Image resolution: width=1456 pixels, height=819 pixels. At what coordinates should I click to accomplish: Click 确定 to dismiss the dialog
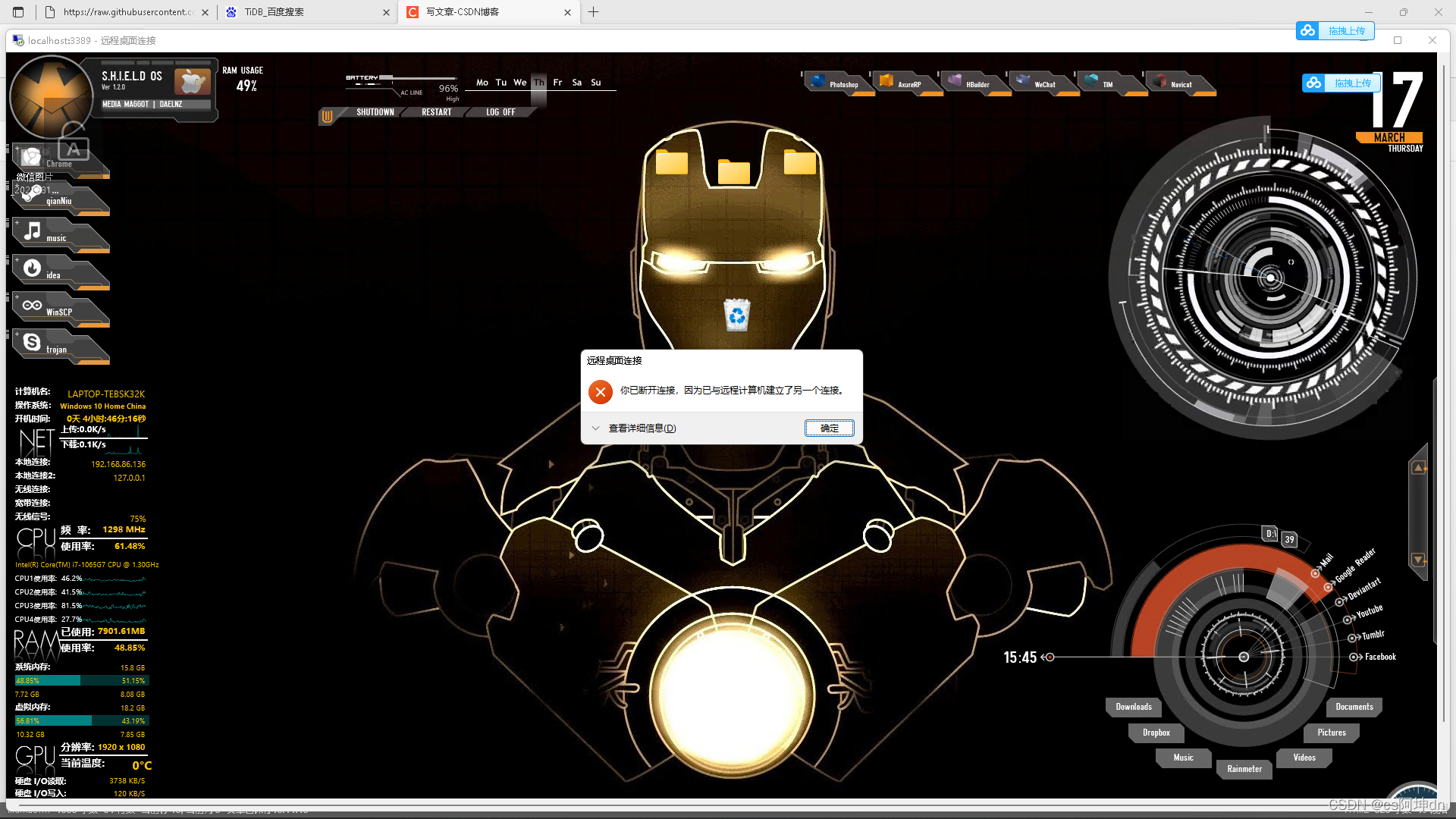(830, 428)
